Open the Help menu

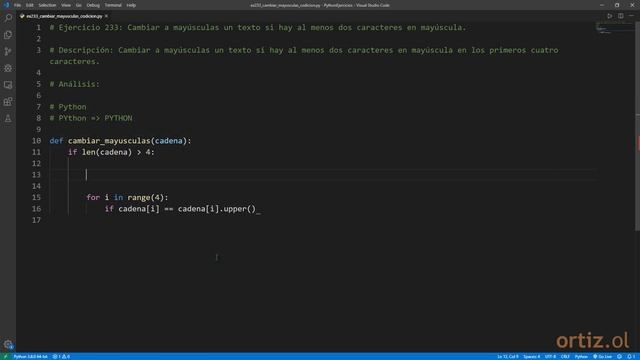(x=131, y=5)
